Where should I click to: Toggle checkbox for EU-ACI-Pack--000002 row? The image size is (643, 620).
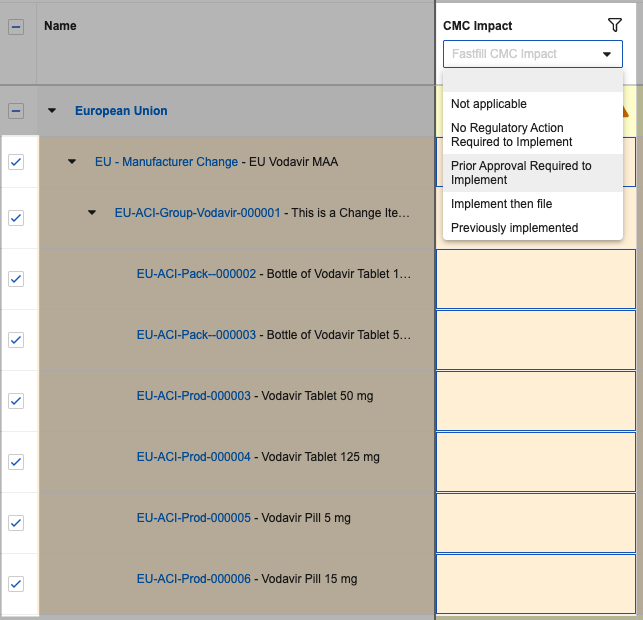pos(16,279)
